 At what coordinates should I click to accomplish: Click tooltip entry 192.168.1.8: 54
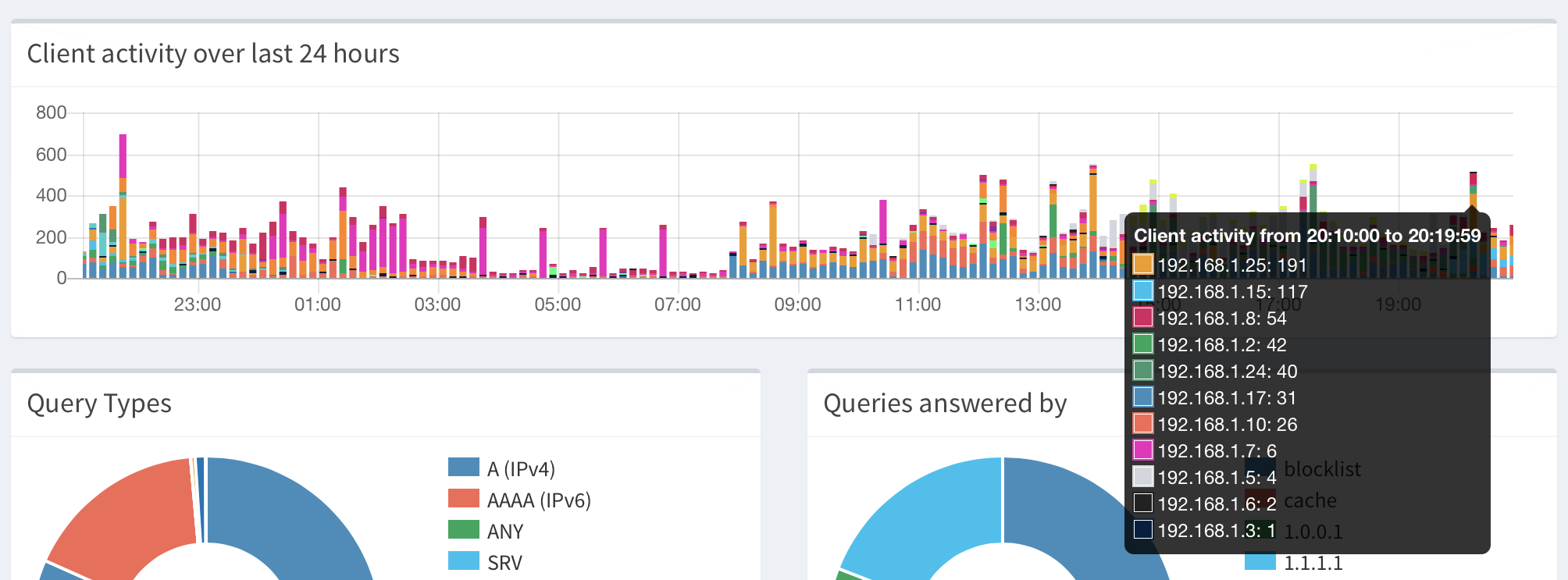(1222, 318)
